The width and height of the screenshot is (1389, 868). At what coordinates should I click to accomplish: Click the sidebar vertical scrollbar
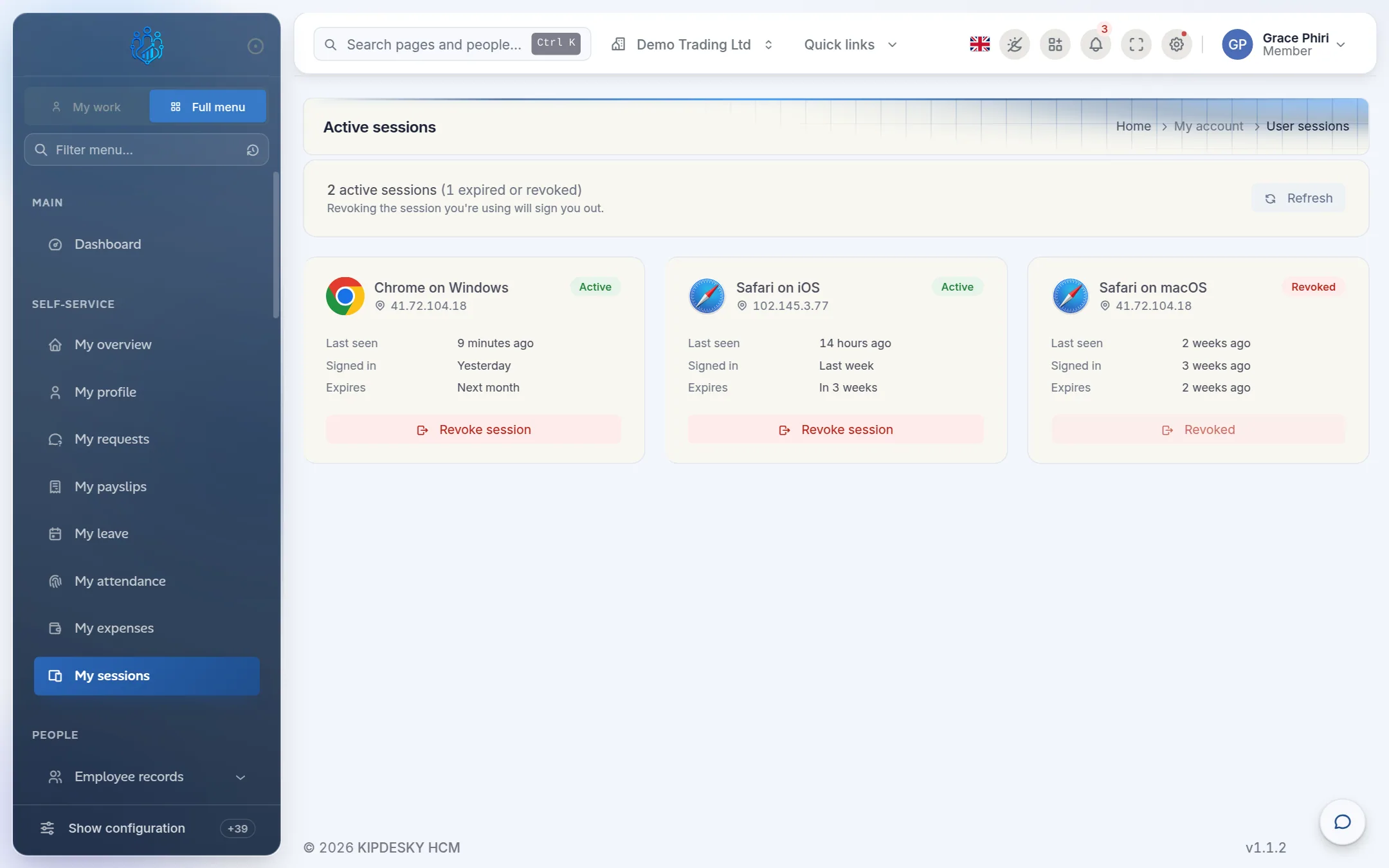[276, 245]
